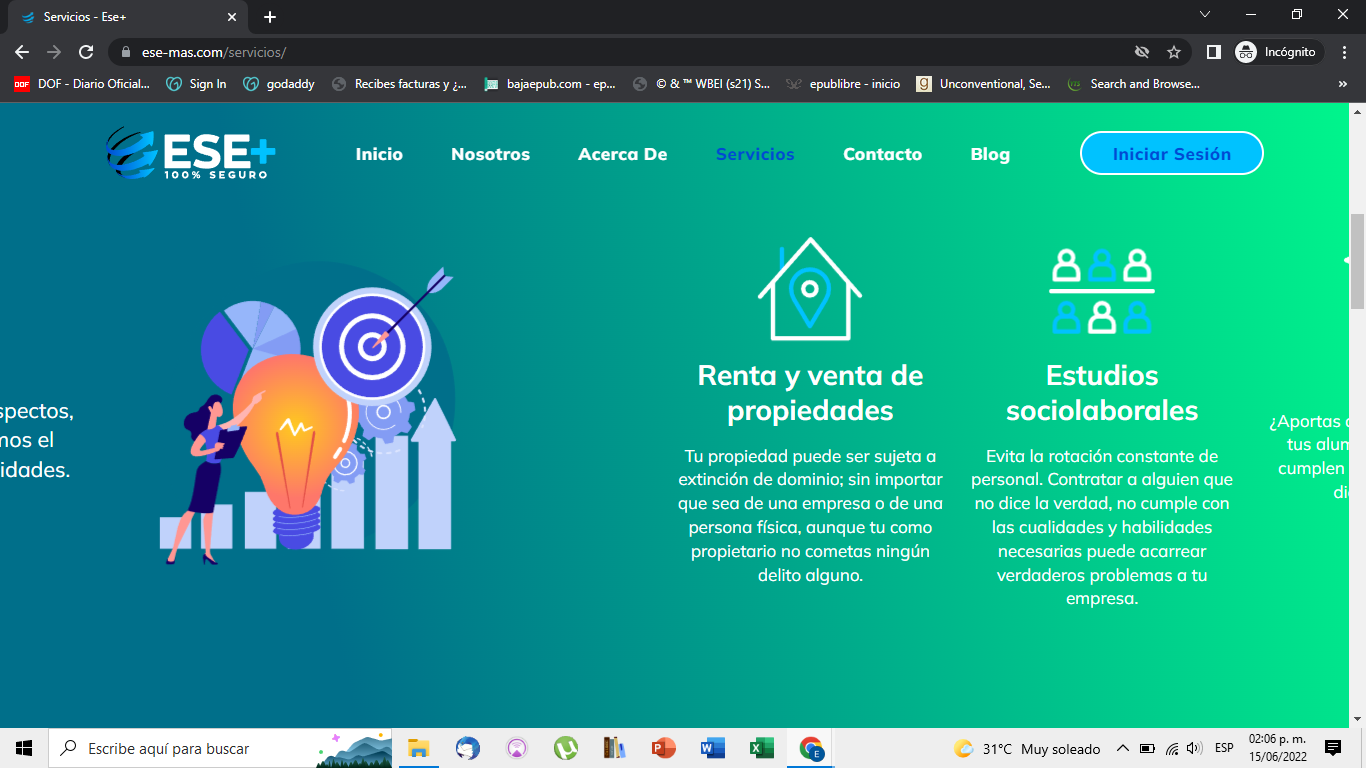Click the third-party cookies blocked eye icon
The image size is (1366, 768).
coord(1141,52)
